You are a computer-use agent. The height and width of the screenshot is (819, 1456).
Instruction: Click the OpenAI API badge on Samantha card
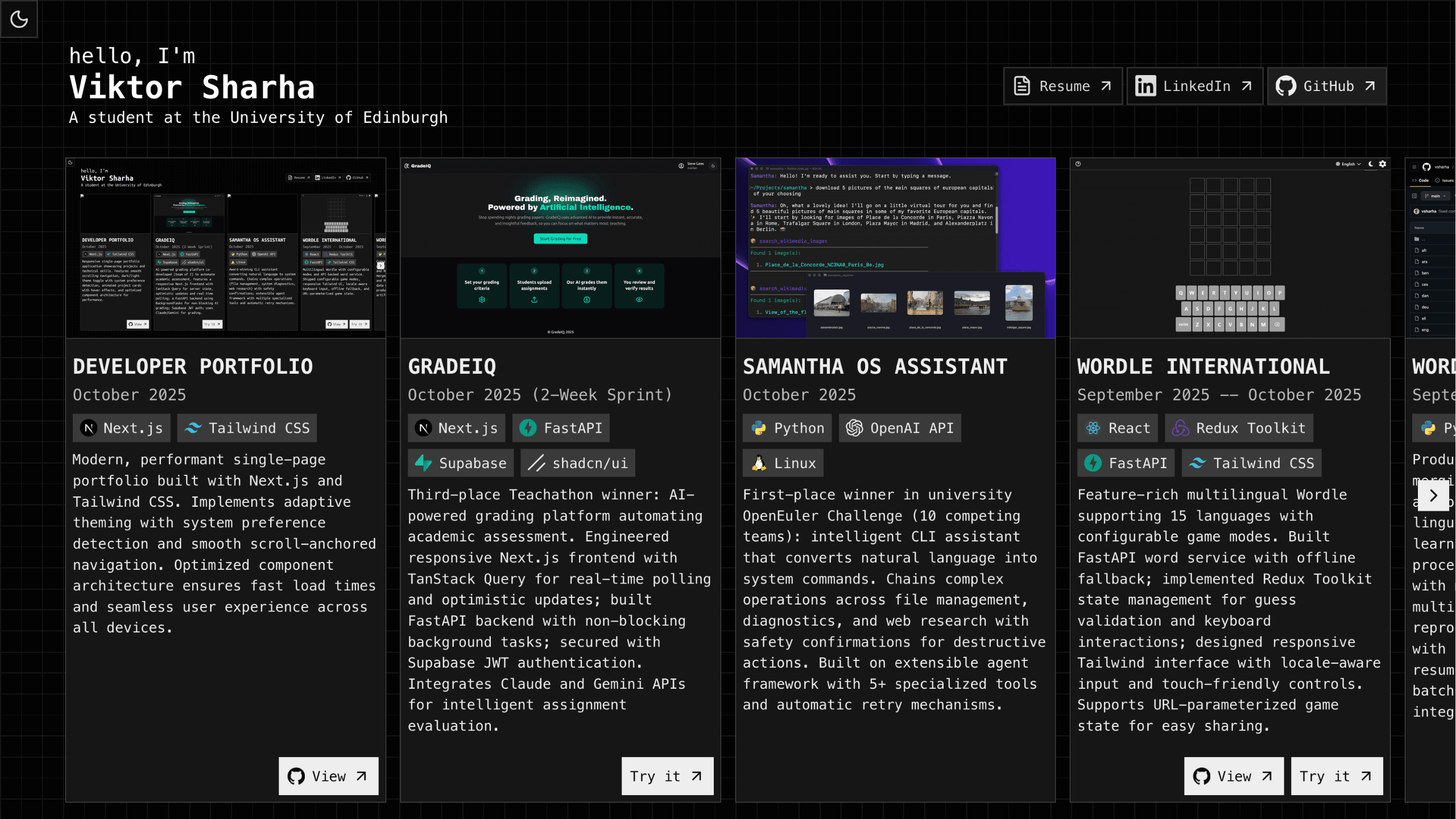(899, 428)
